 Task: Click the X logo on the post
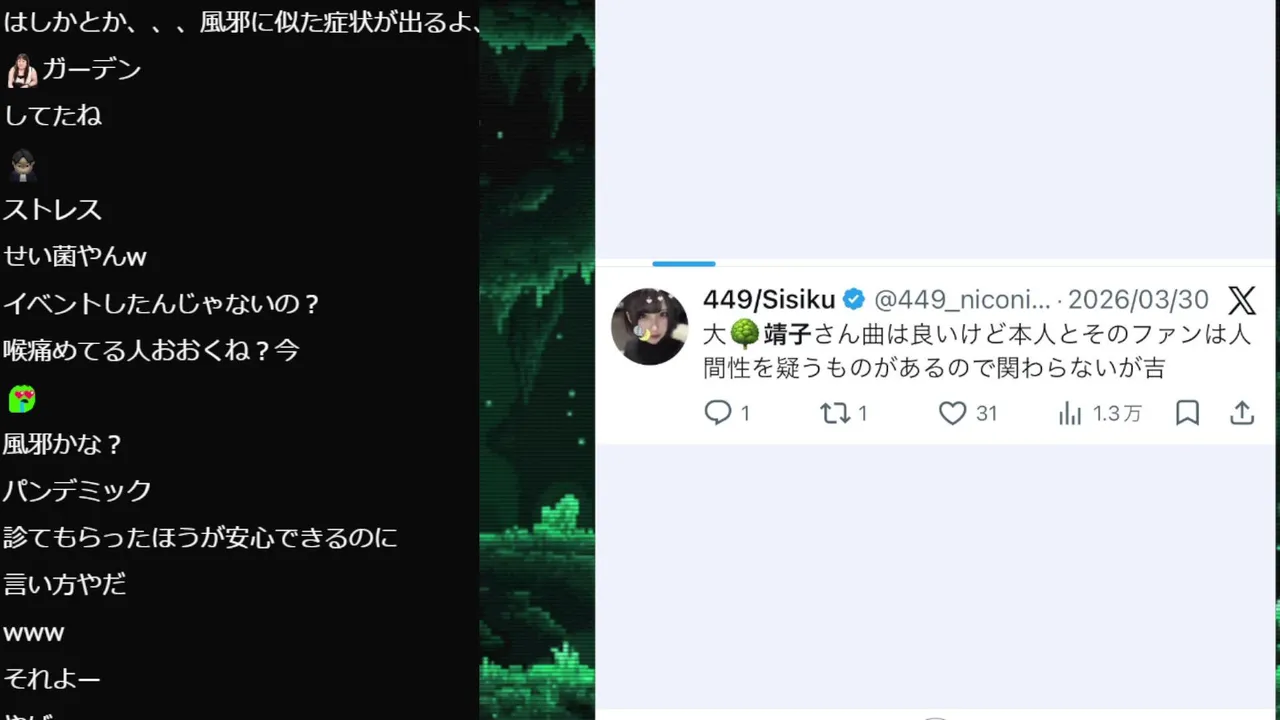1241,299
